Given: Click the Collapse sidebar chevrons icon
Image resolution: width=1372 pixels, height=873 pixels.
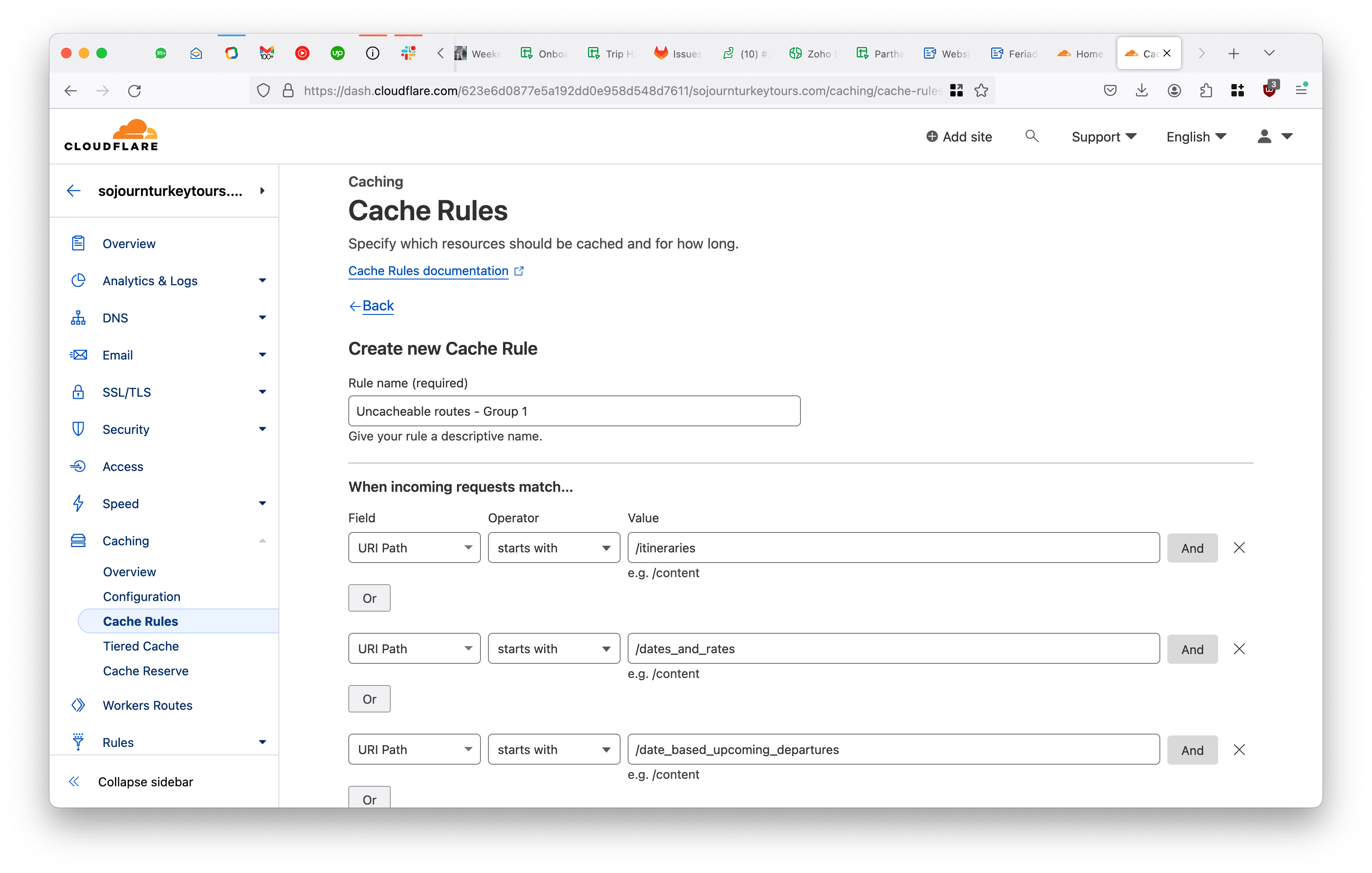Looking at the screenshot, I should click(x=74, y=782).
